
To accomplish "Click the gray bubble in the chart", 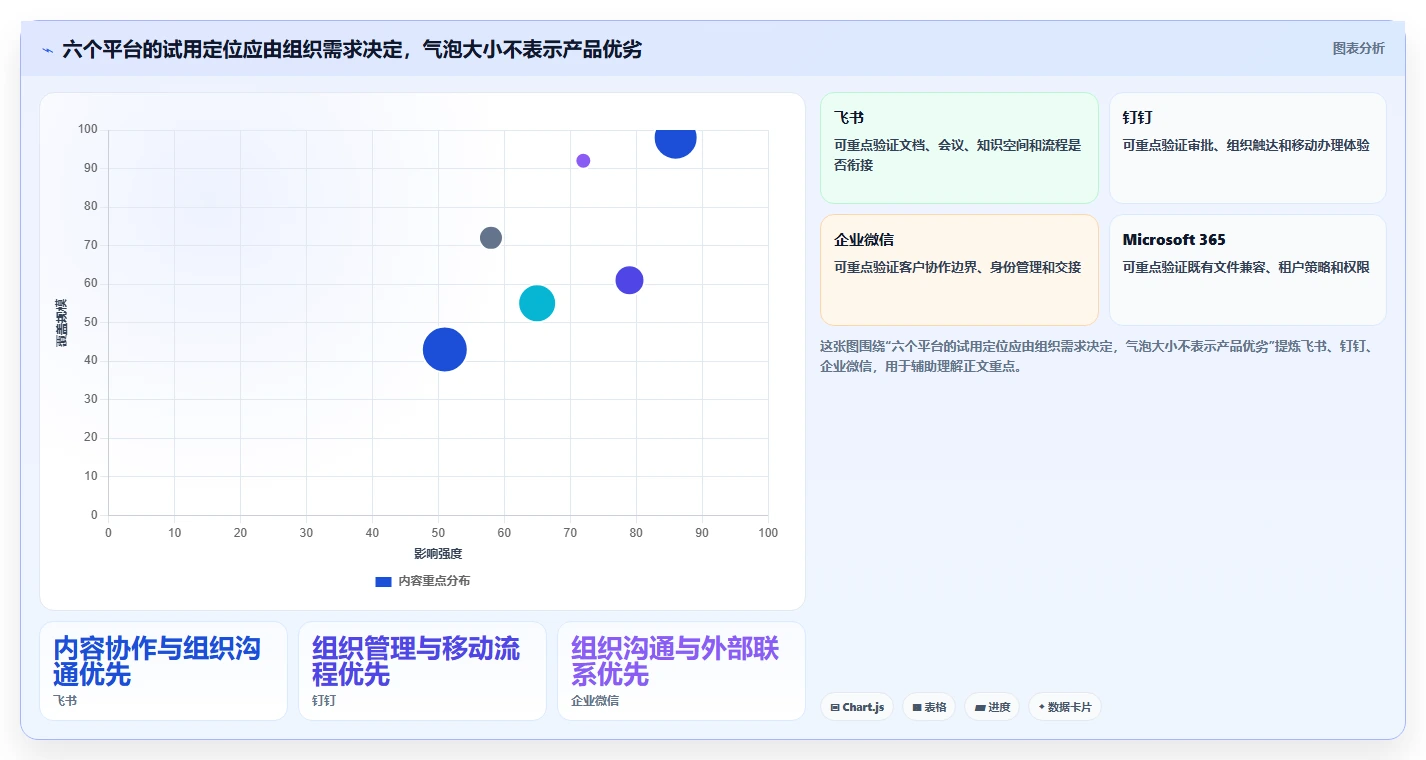I will (490, 238).
